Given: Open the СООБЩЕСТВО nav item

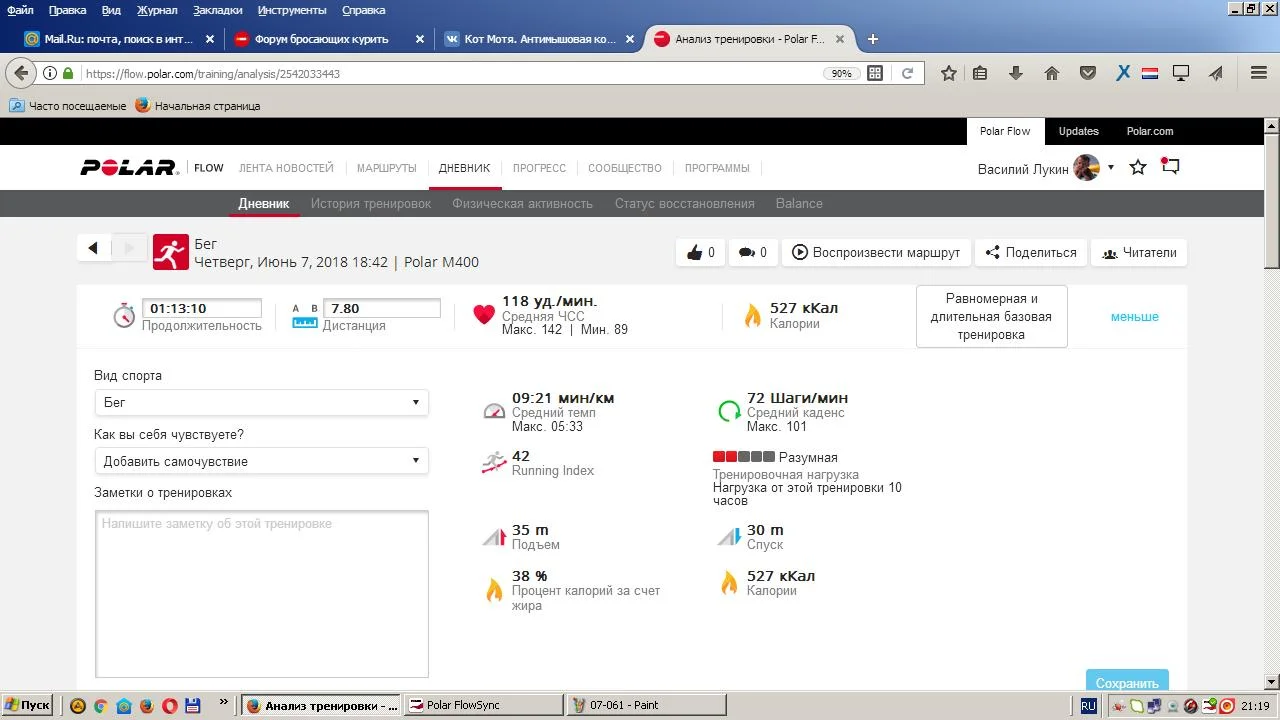Looking at the screenshot, I should (625, 168).
